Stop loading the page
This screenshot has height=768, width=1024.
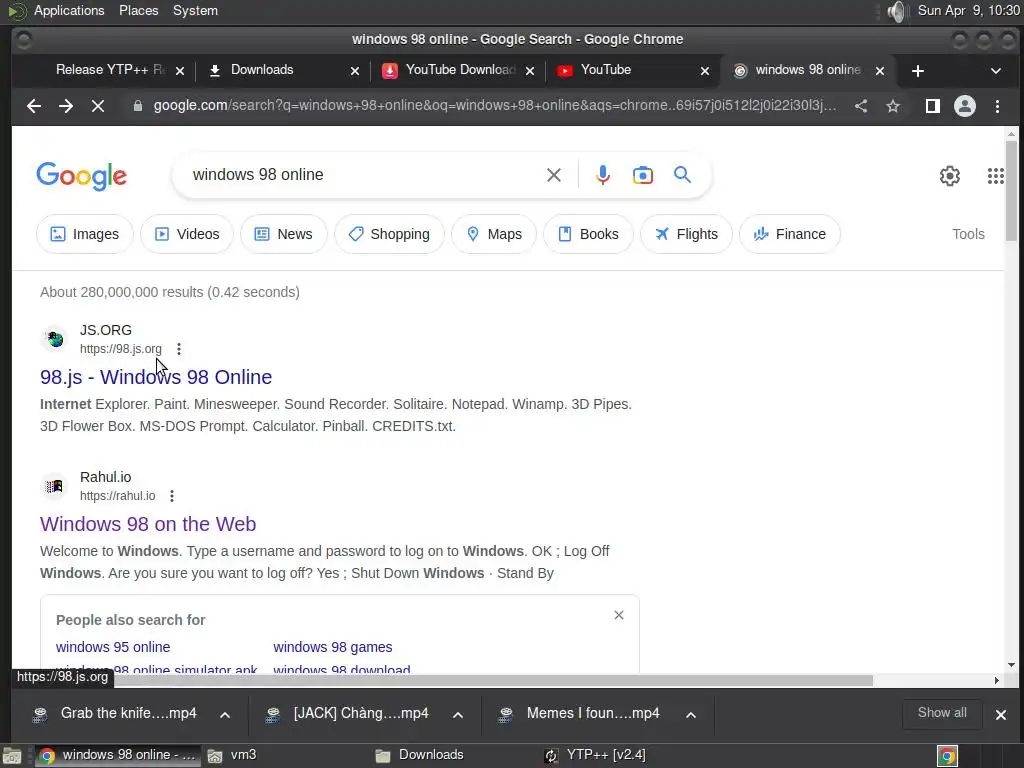pos(98,106)
